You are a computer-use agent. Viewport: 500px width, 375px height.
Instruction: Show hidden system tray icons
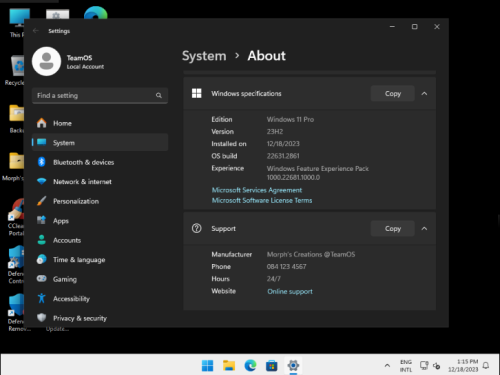(387, 366)
